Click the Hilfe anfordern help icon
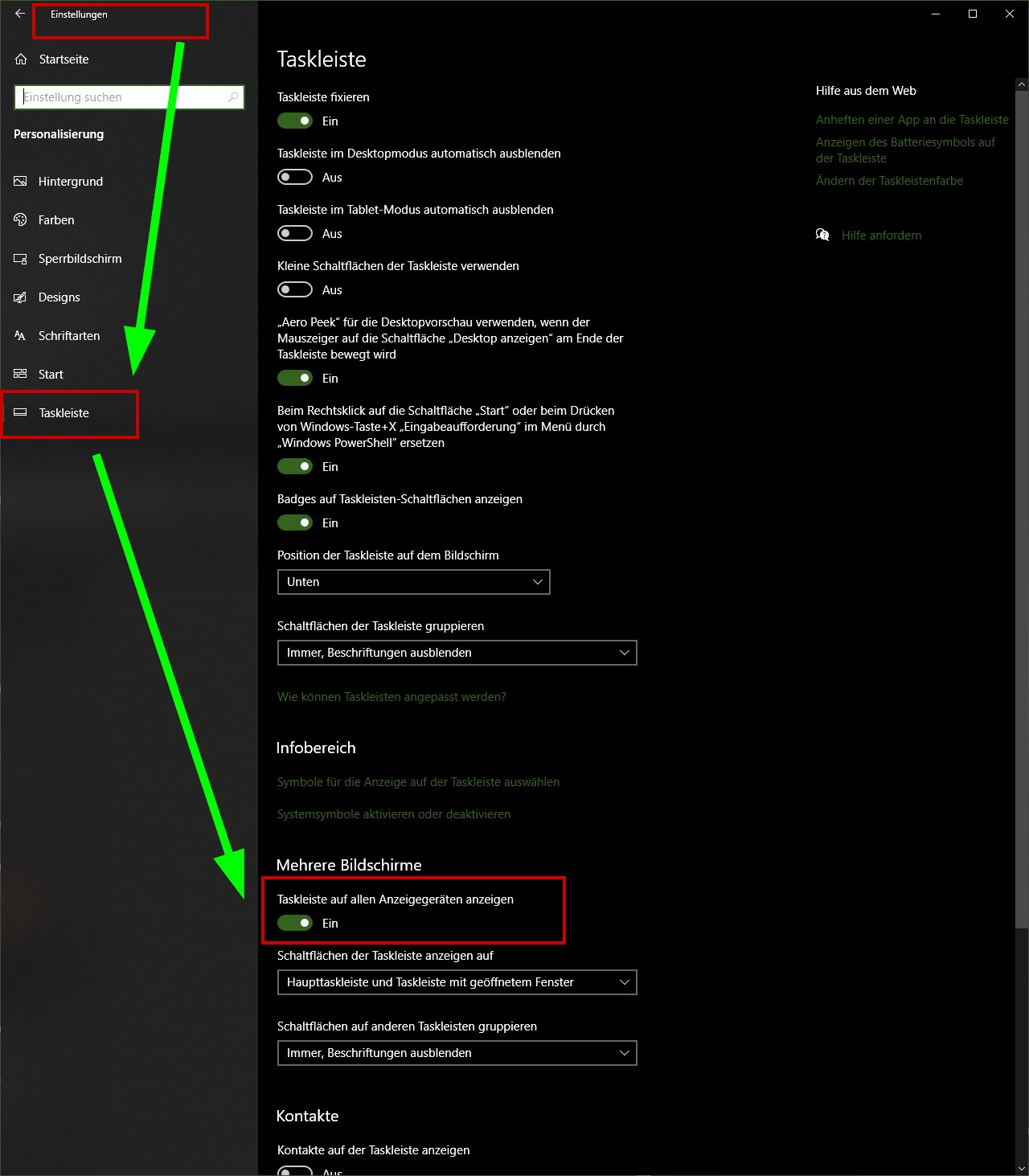 tap(822, 235)
